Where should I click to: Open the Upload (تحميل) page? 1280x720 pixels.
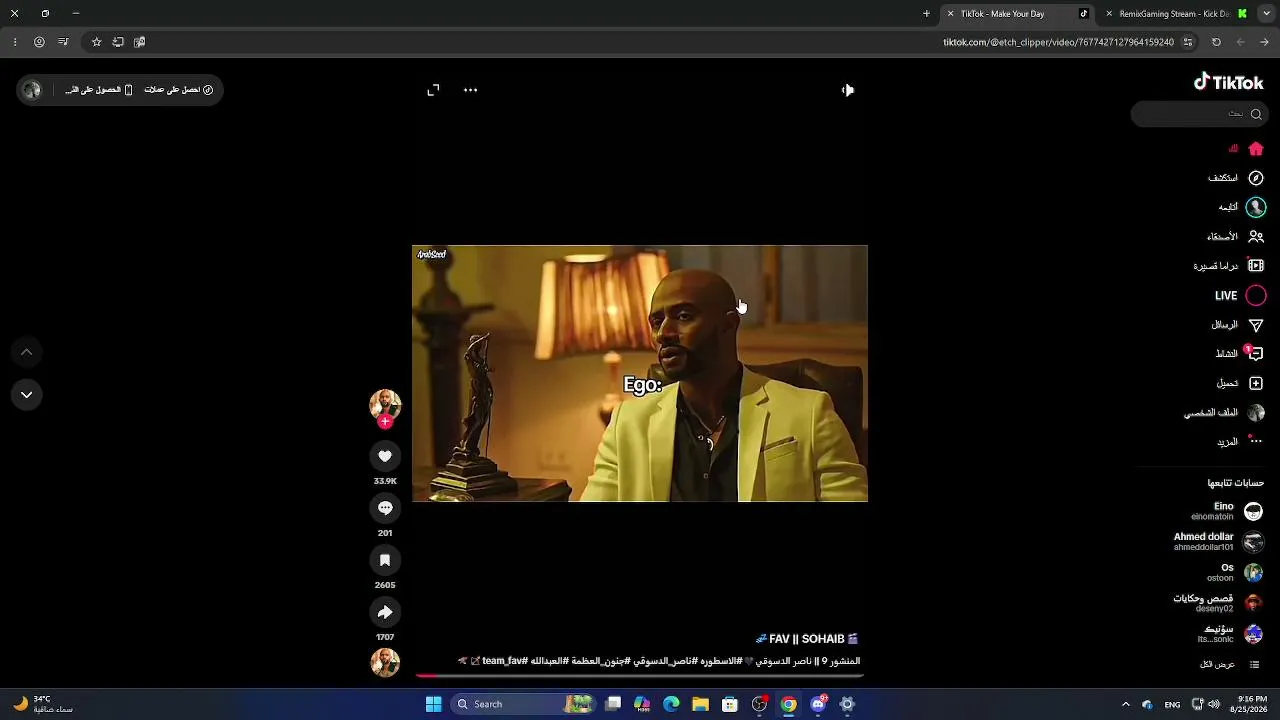point(1240,383)
